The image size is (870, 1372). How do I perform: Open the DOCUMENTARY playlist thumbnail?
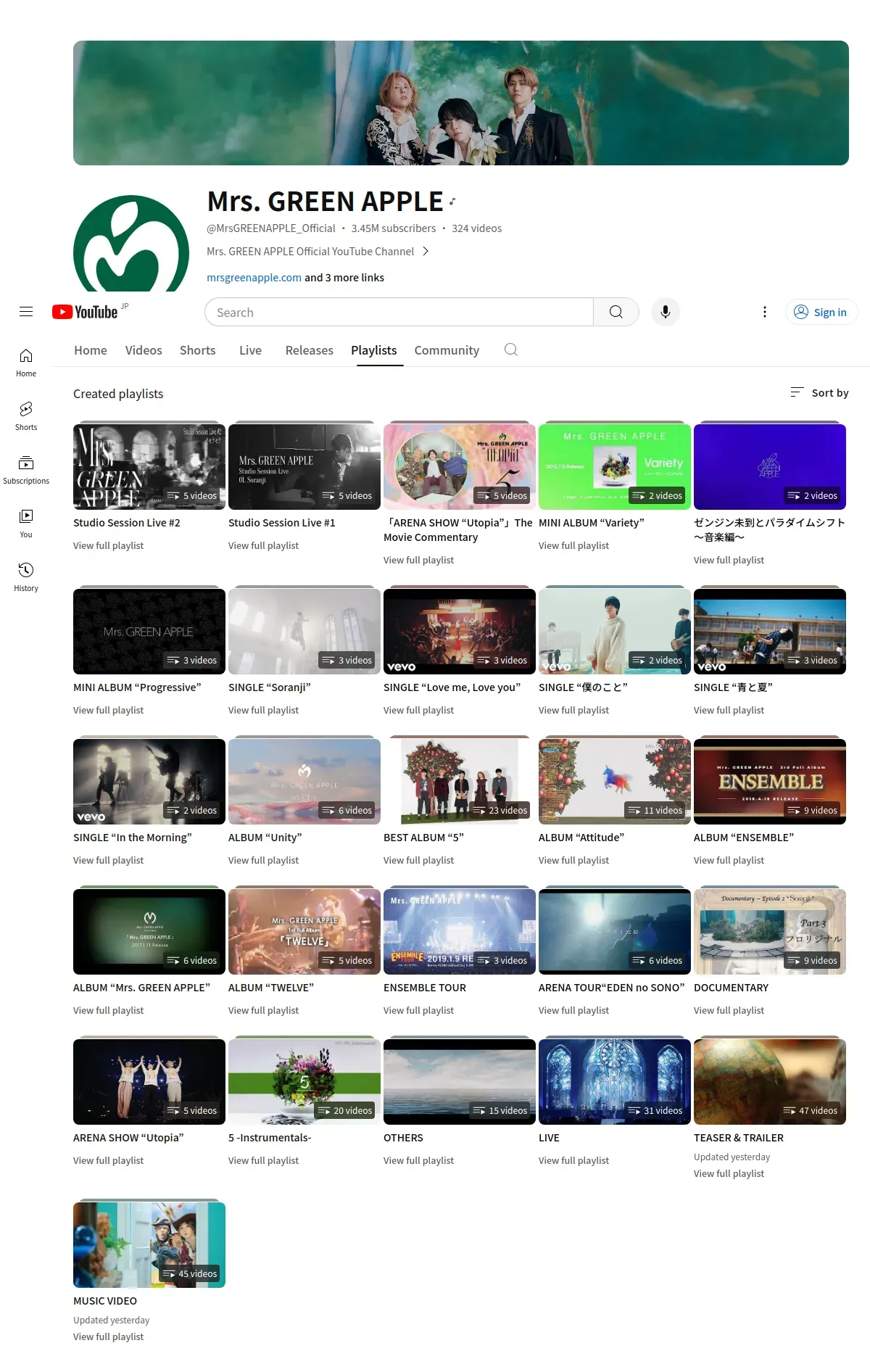pyautogui.click(x=770, y=931)
